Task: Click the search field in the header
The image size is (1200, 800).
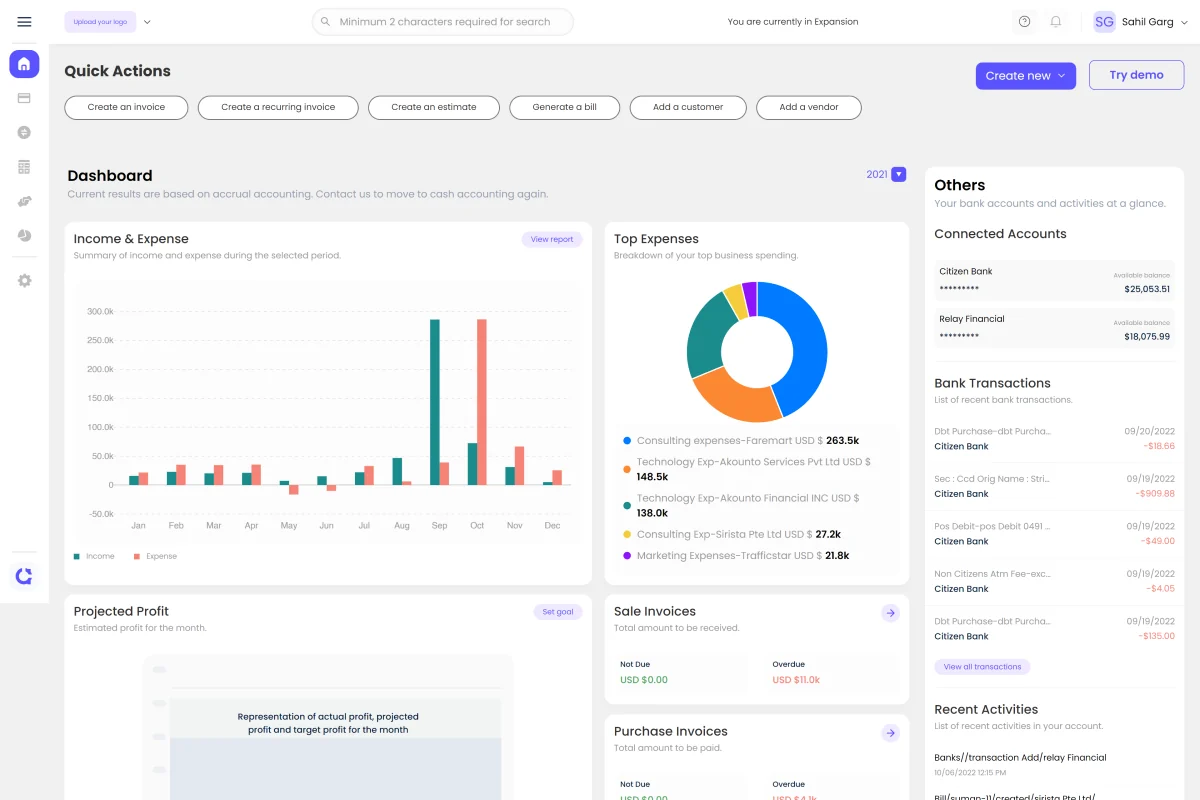Action: pyautogui.click(x=442, y=21)
